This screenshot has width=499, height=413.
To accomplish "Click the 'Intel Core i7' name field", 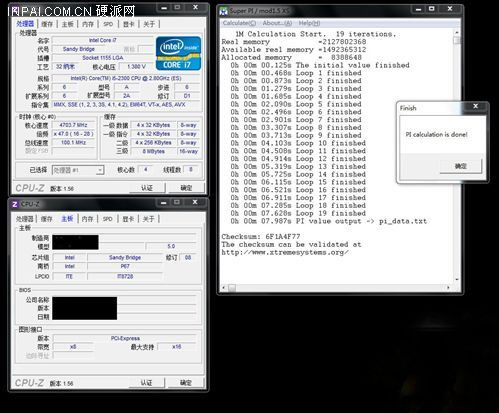I will (x=103, y=40).
